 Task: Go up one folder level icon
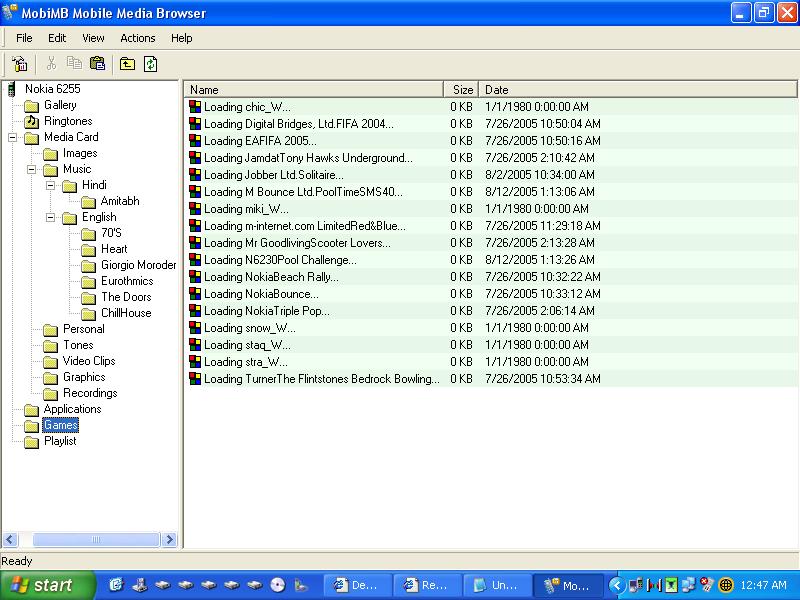pyautogui.click(x=127, y=64)
